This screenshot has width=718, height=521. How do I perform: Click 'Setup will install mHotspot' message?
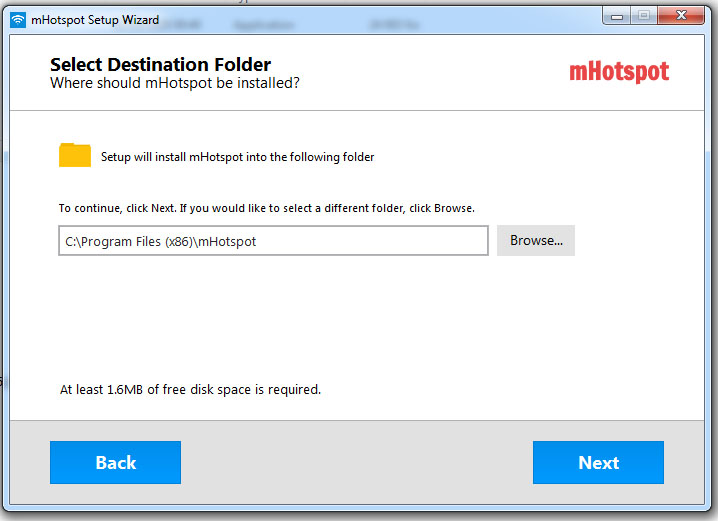click(x=237, y=157)
